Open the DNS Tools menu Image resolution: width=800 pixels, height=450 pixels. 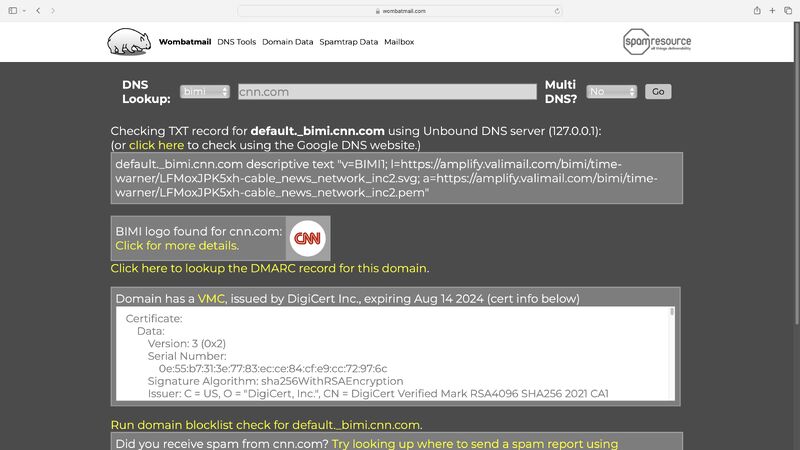[x=237, y=42]
